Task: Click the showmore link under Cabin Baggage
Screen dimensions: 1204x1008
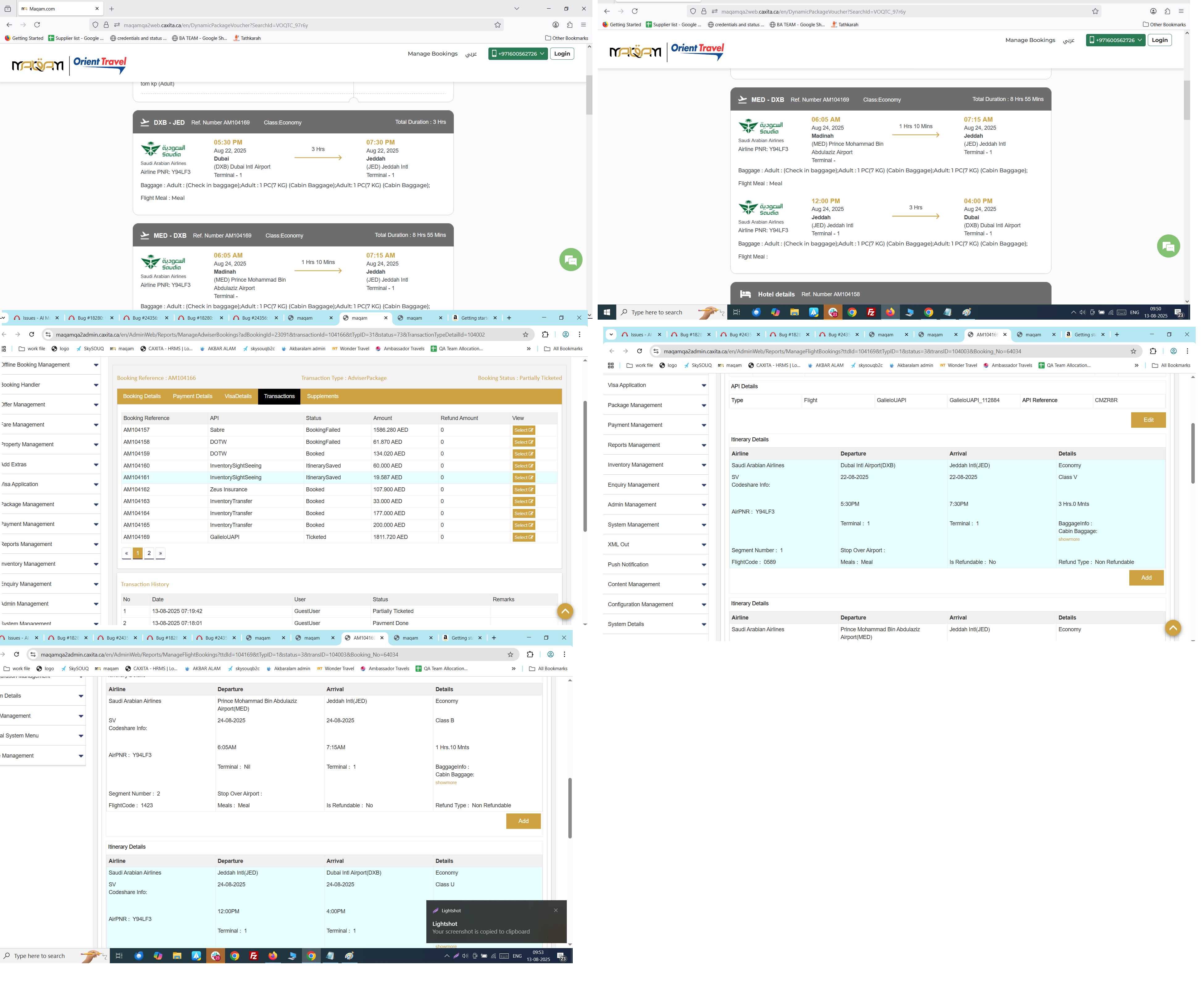Action: click(x=1069, y=539)
